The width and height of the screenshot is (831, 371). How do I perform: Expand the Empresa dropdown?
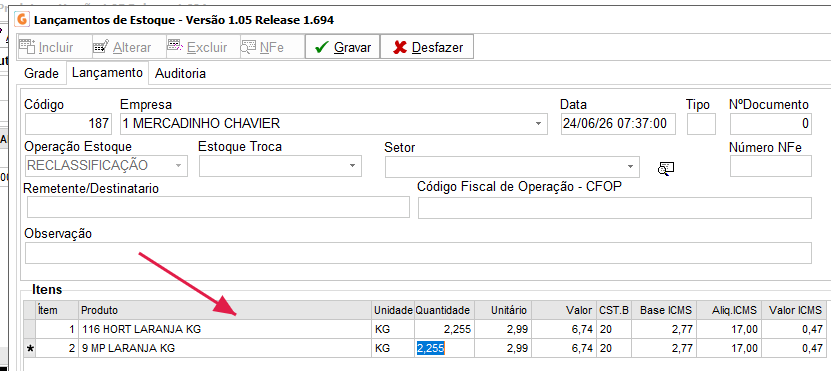(538, 124)
